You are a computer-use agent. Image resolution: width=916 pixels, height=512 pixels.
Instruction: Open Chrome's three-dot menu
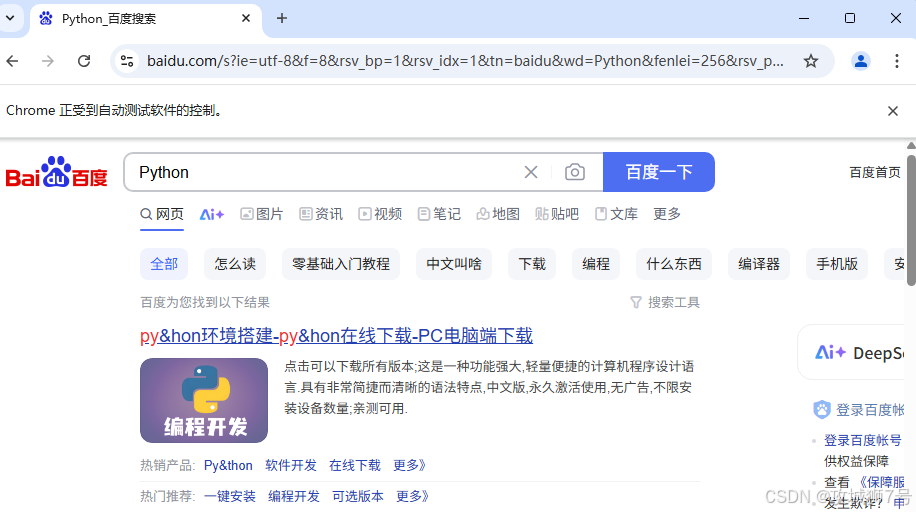pyautogui.click(x=897, y=61)
